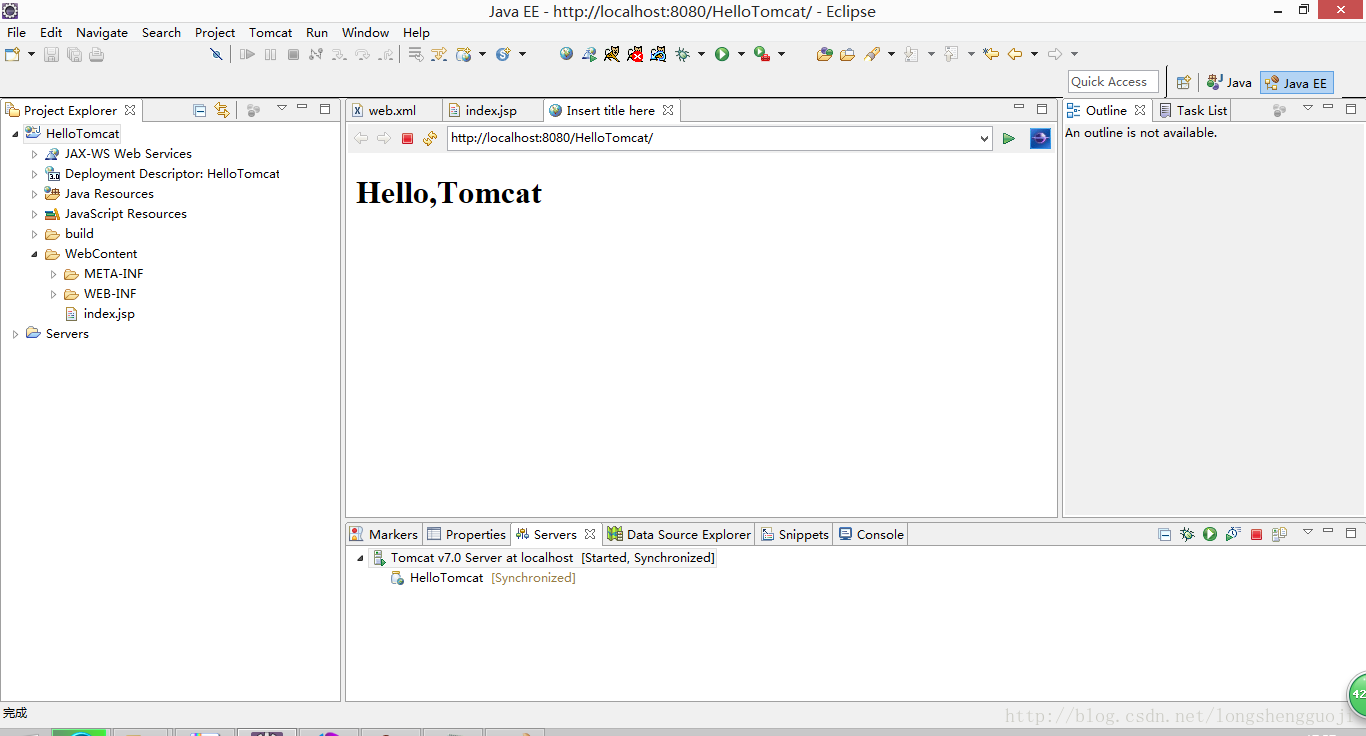Select the Java EE perspective button
Viewport: 1366px width, 736px height.
[x=1297, y=83]
